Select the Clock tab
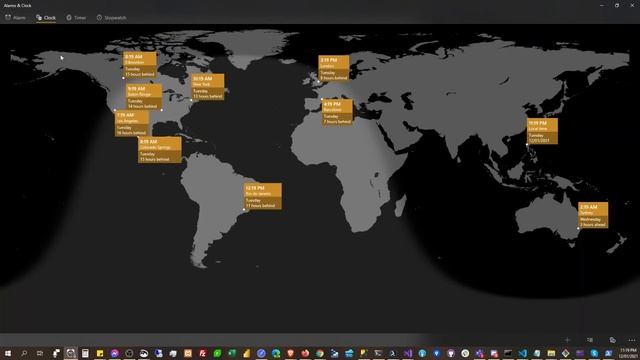 click(46, 18)
